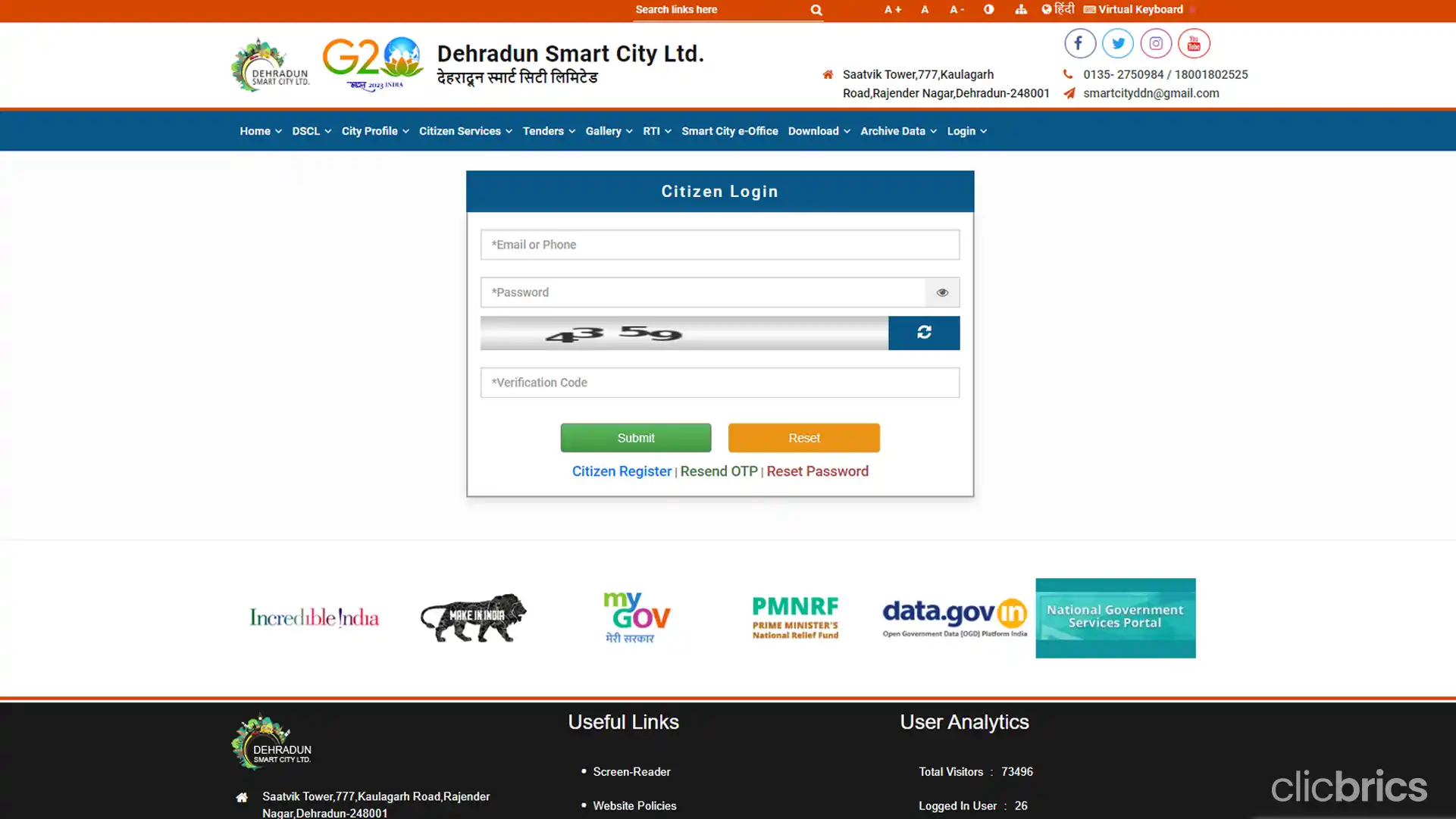
Task: Click the Instagram social media icon
Action: pyautogui.click(x=1156, y=43)
